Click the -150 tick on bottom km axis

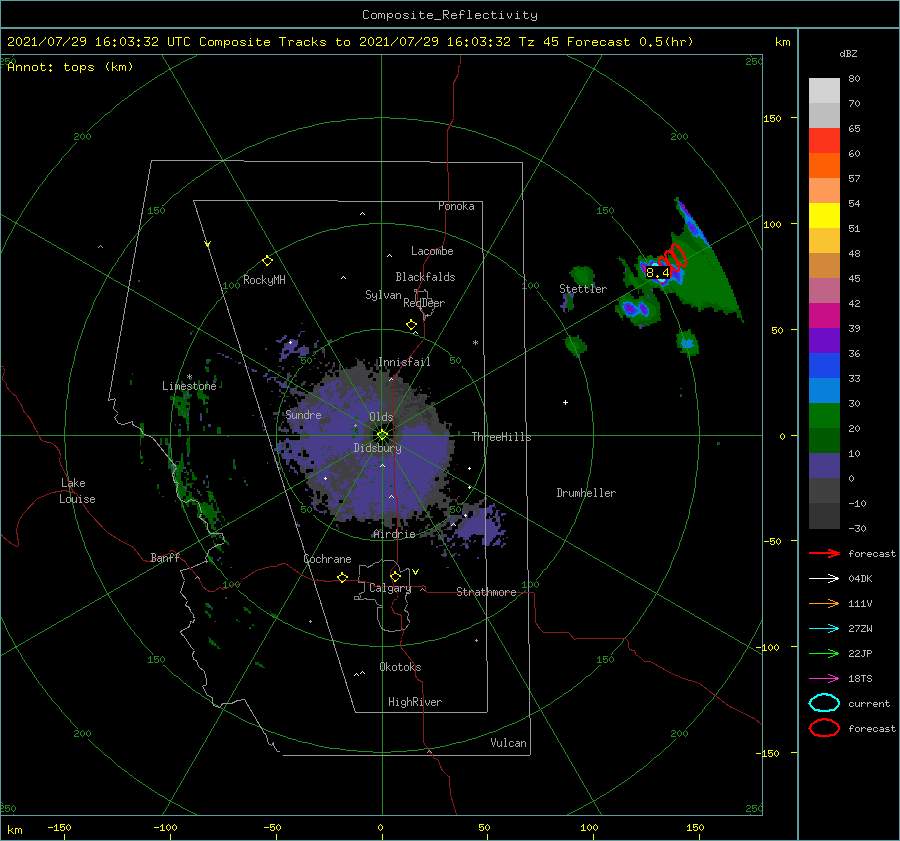point(59,827)
